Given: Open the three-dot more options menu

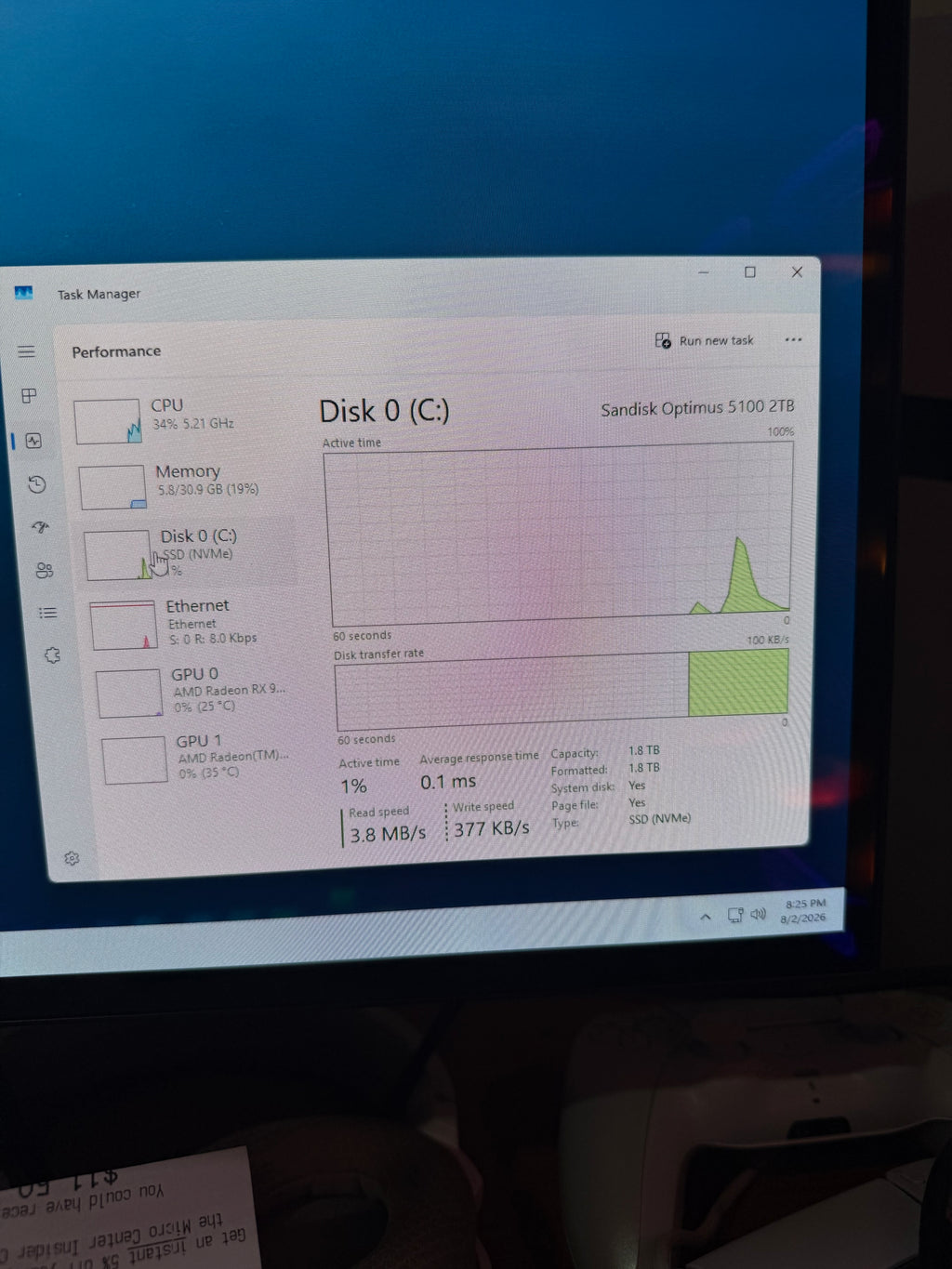Looking at the screenshot, I should 793,340.
